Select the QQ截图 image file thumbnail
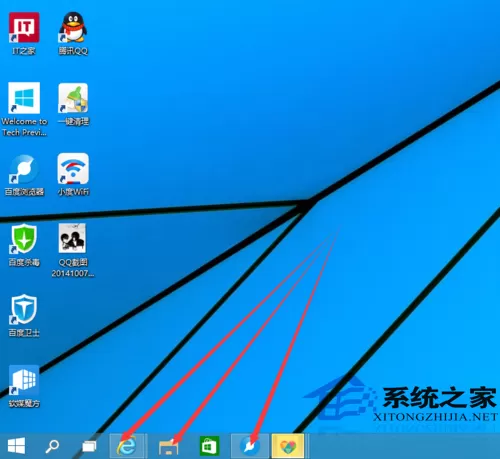Image resolution: width=500 pixels, height=459 pixels. (72, 239)
